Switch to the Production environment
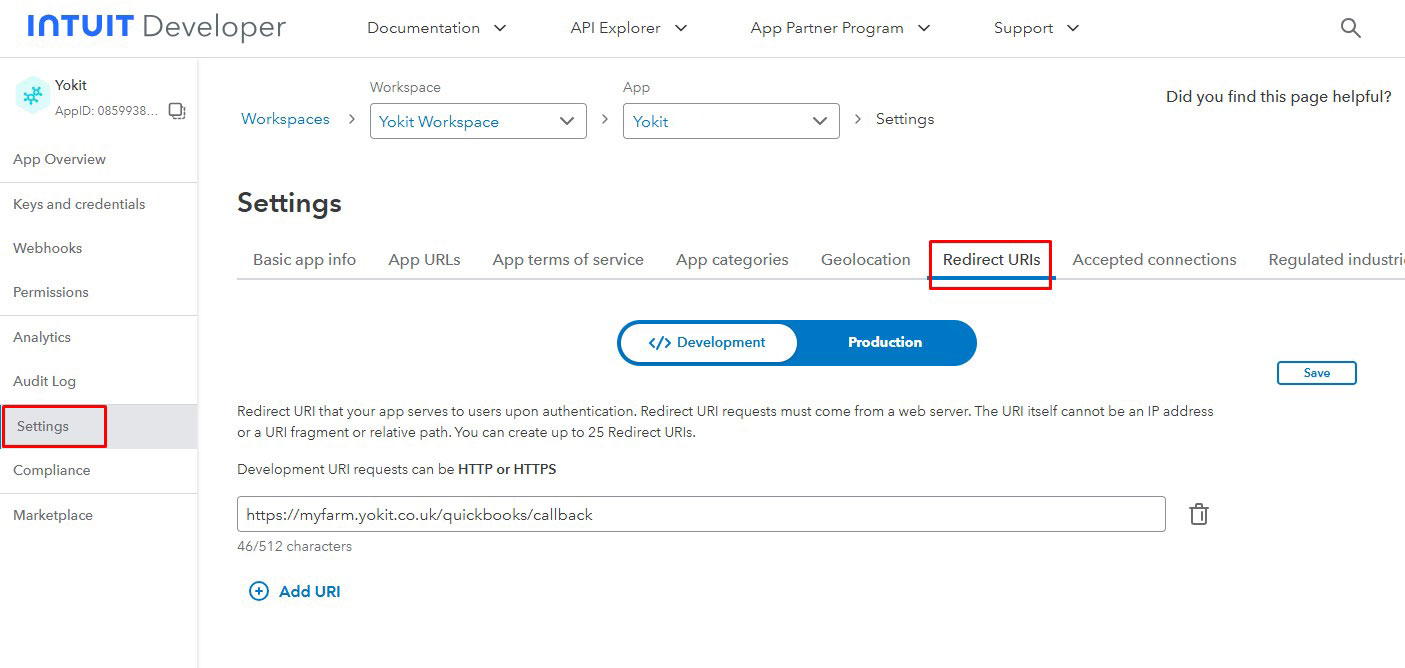 [x=885, y=342]
